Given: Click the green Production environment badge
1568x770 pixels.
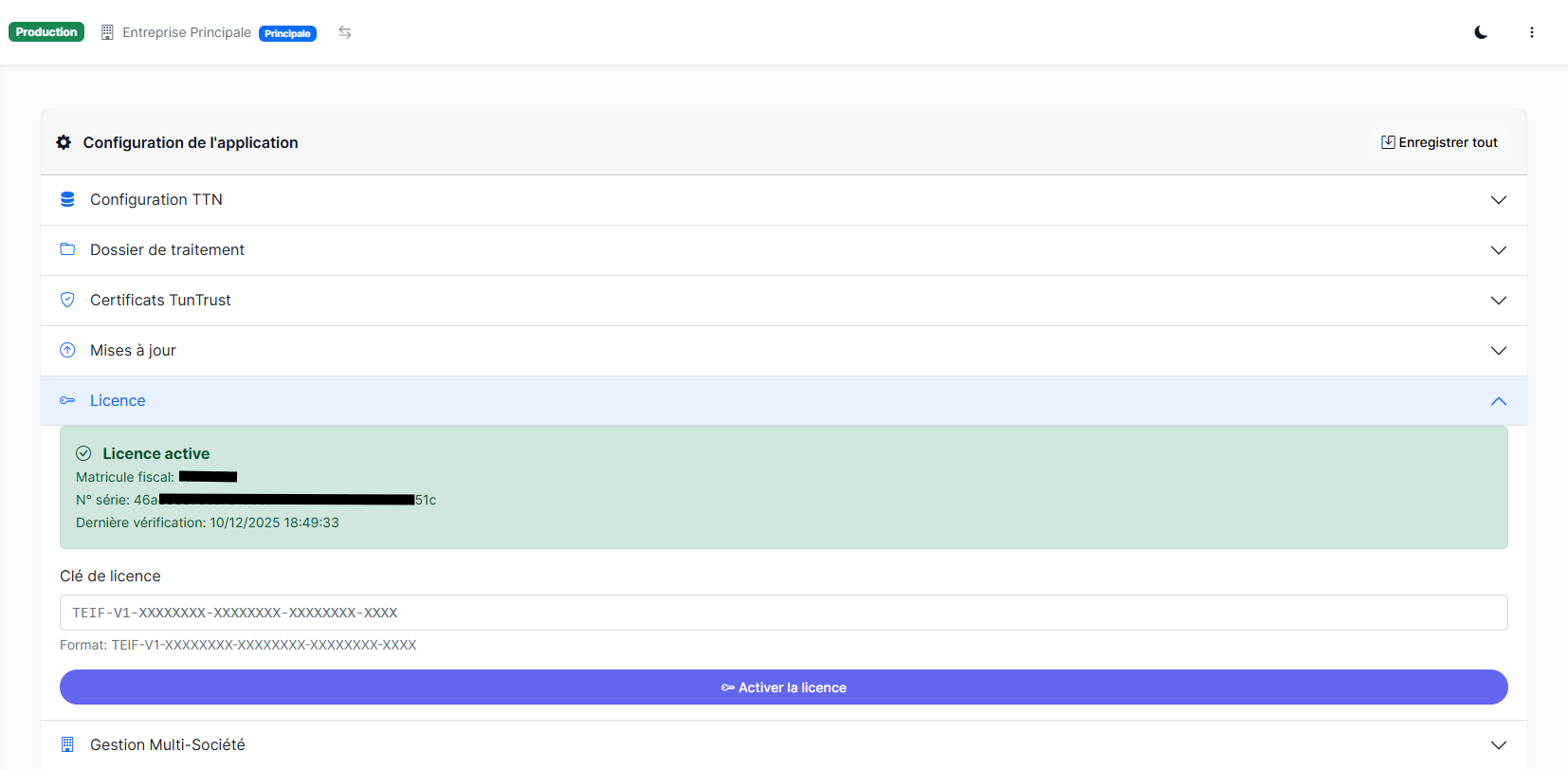Looking at the screenshot, I should (x=46, y=32).
